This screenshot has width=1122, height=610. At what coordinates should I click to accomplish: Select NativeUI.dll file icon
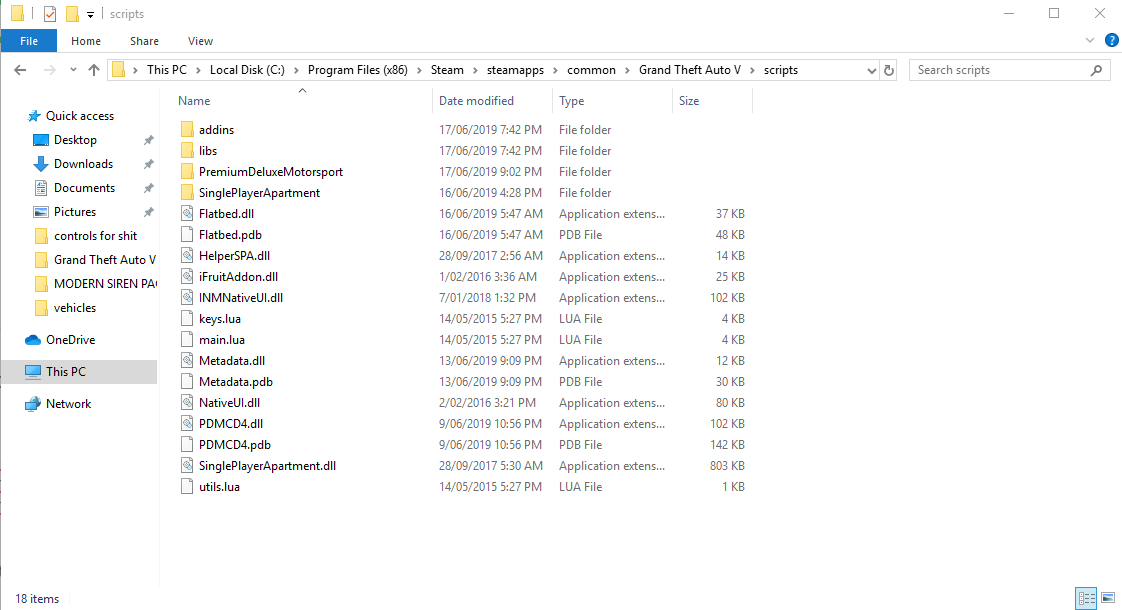187,403
